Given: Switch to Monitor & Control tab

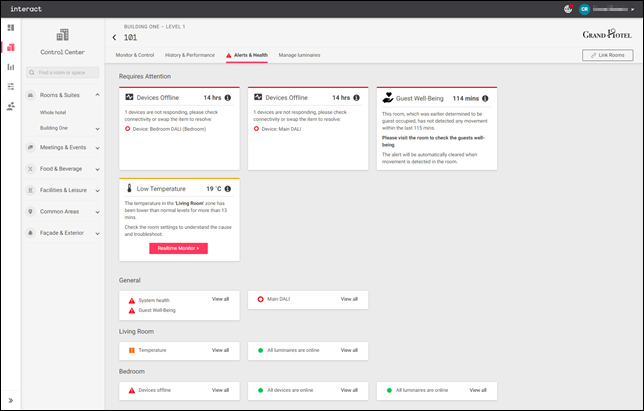Looking at the screenshot, I should pos(135,55).
